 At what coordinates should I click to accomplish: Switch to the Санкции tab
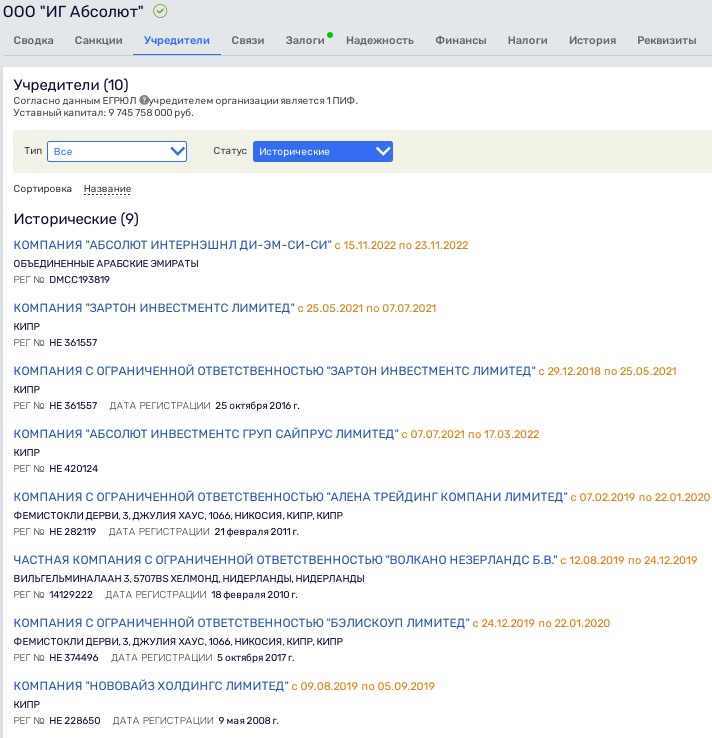pyautogui.click(x=98, y=40)
